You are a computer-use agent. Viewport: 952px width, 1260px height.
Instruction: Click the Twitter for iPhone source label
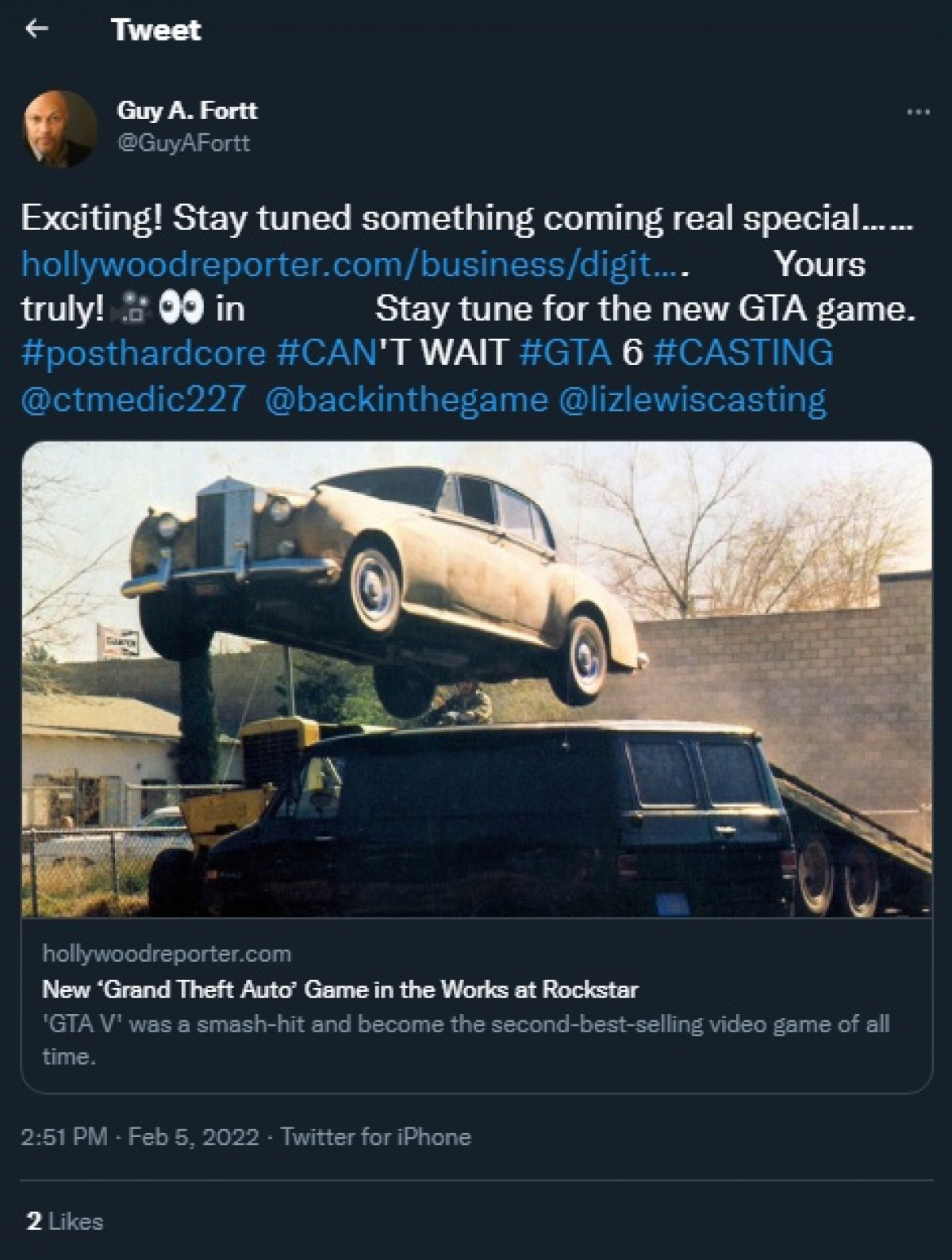click(x=376, y=1137)
